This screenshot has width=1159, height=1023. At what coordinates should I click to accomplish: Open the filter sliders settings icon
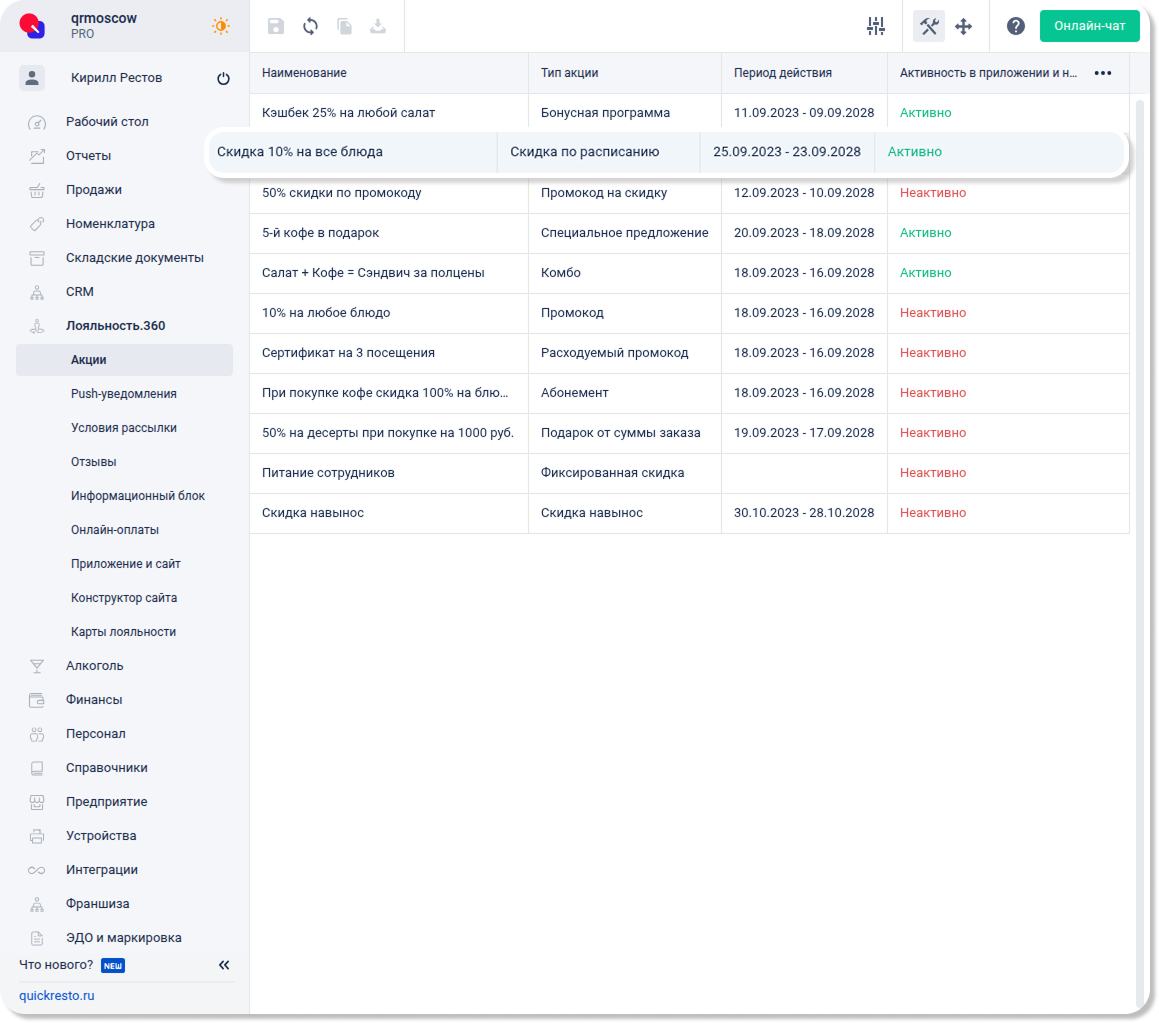[876, 27]
